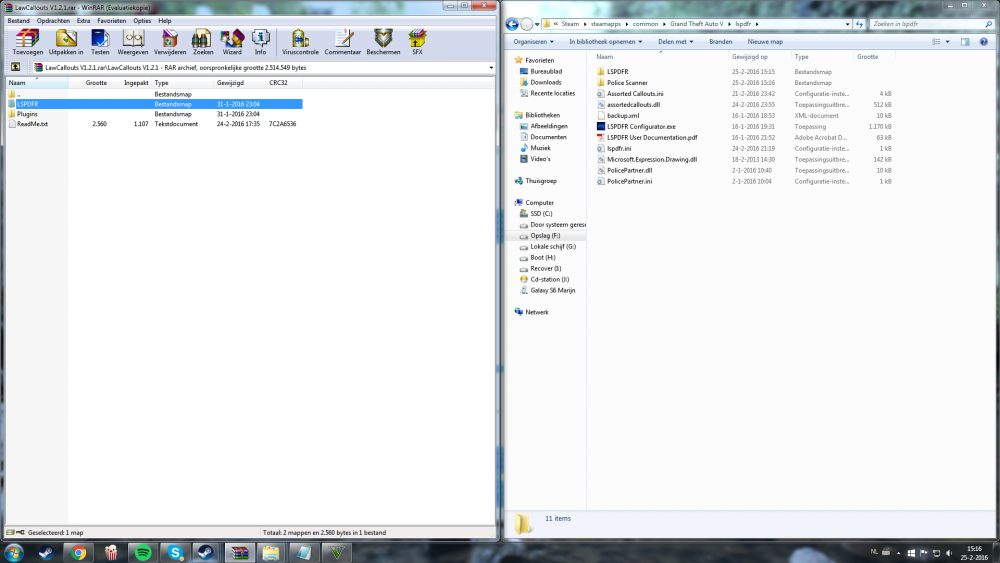The height and width of the screenshot is (563, 1000).
Task: Sort Explorer files by 'Gewijzigd op' column
Action: pyautogui.click(x=749, y=57)
